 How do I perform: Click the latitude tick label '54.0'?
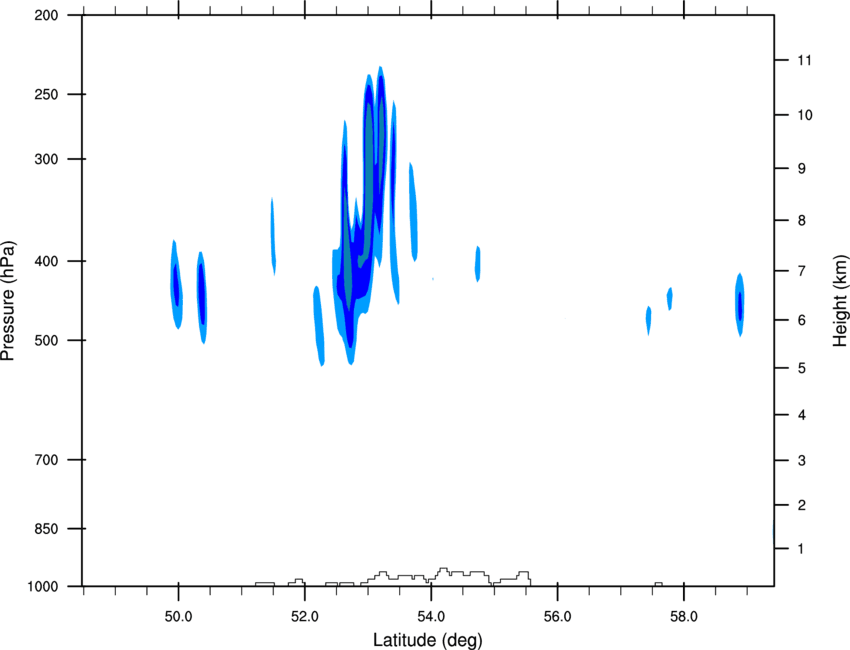pyautogui.click(x=431, y=617)
